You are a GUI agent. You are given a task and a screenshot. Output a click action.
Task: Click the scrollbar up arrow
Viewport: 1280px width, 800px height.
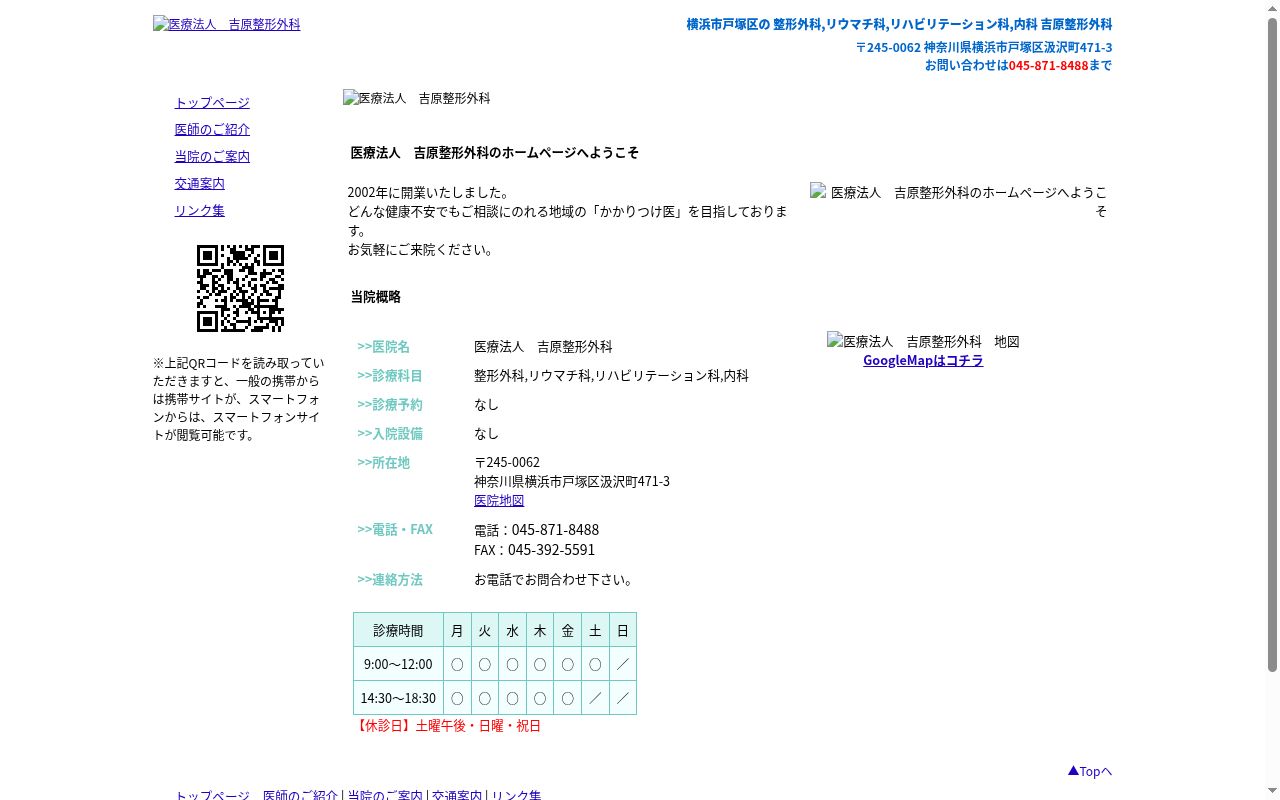(1272, 7)
